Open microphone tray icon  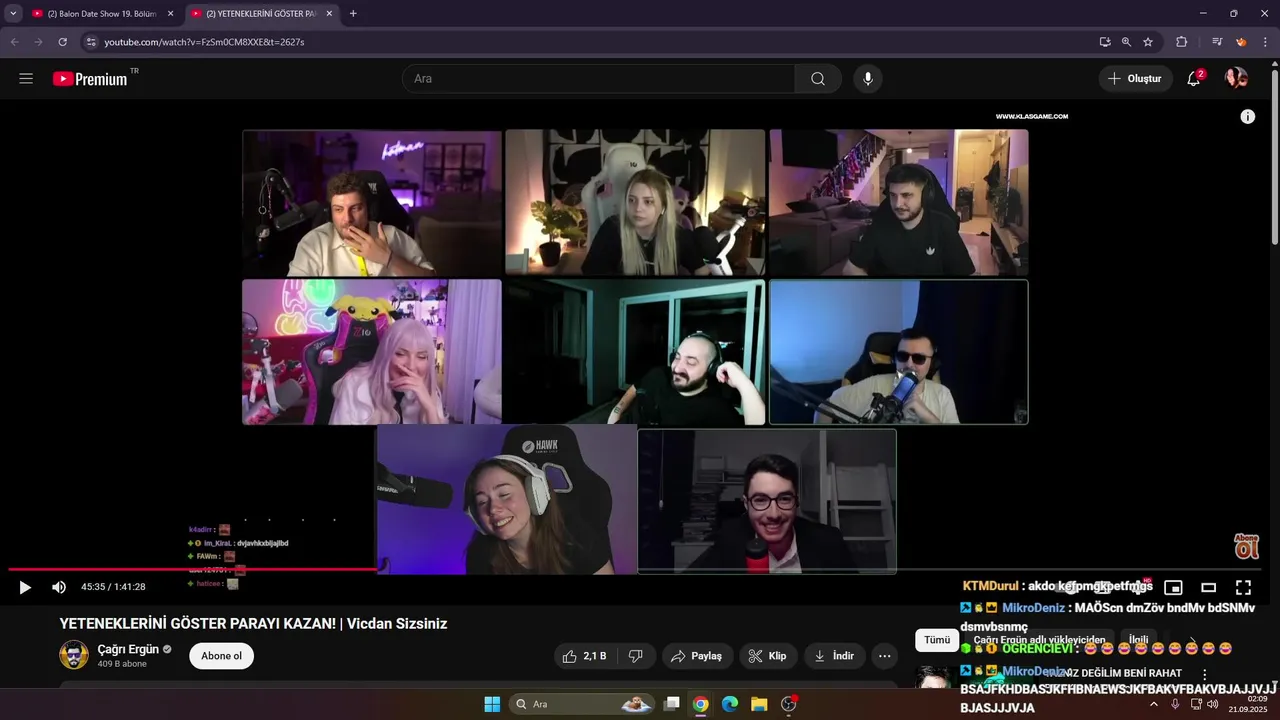(1175, 704)
